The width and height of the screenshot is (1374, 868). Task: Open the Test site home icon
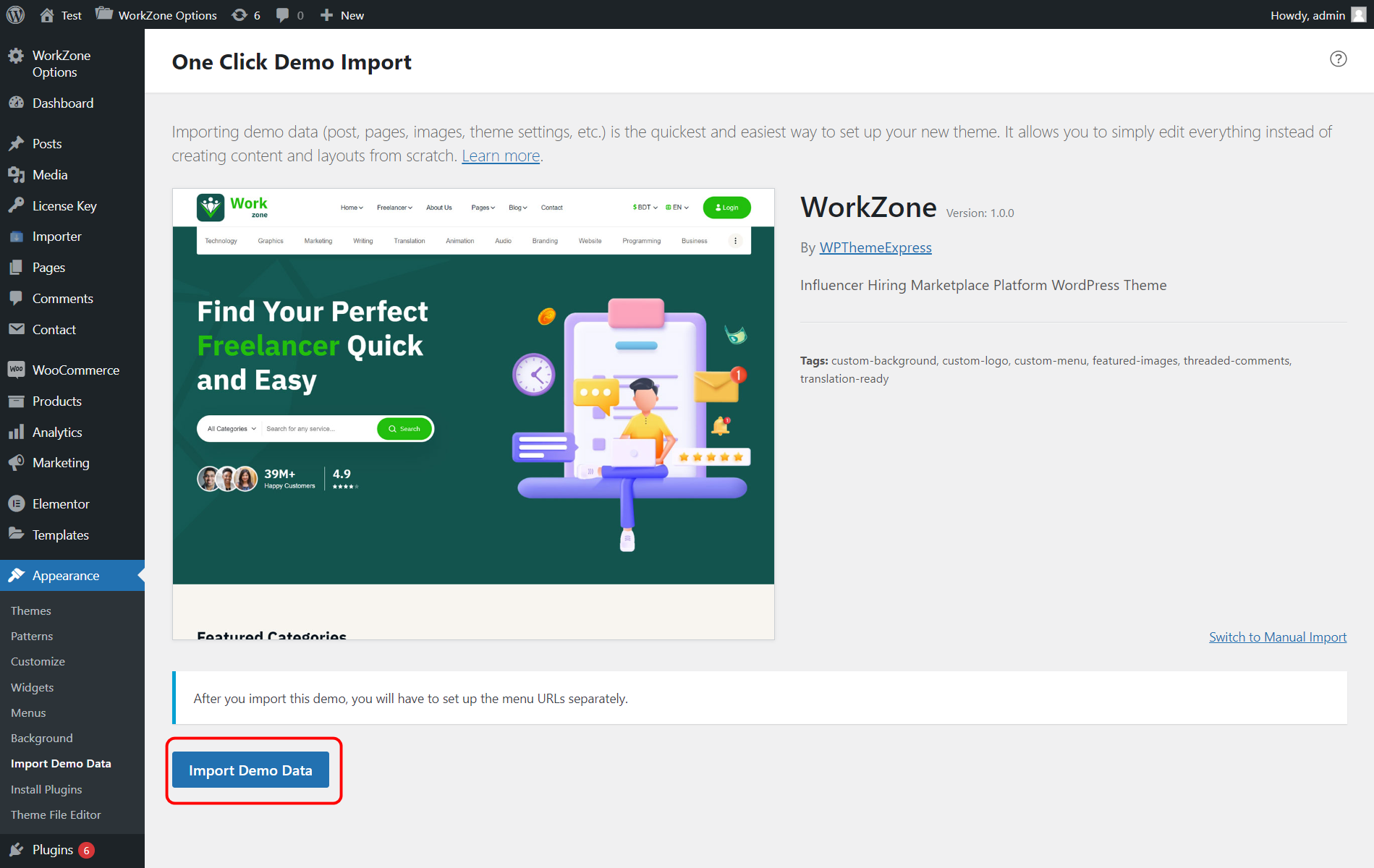pyautogui.click(x=47, y=14)
